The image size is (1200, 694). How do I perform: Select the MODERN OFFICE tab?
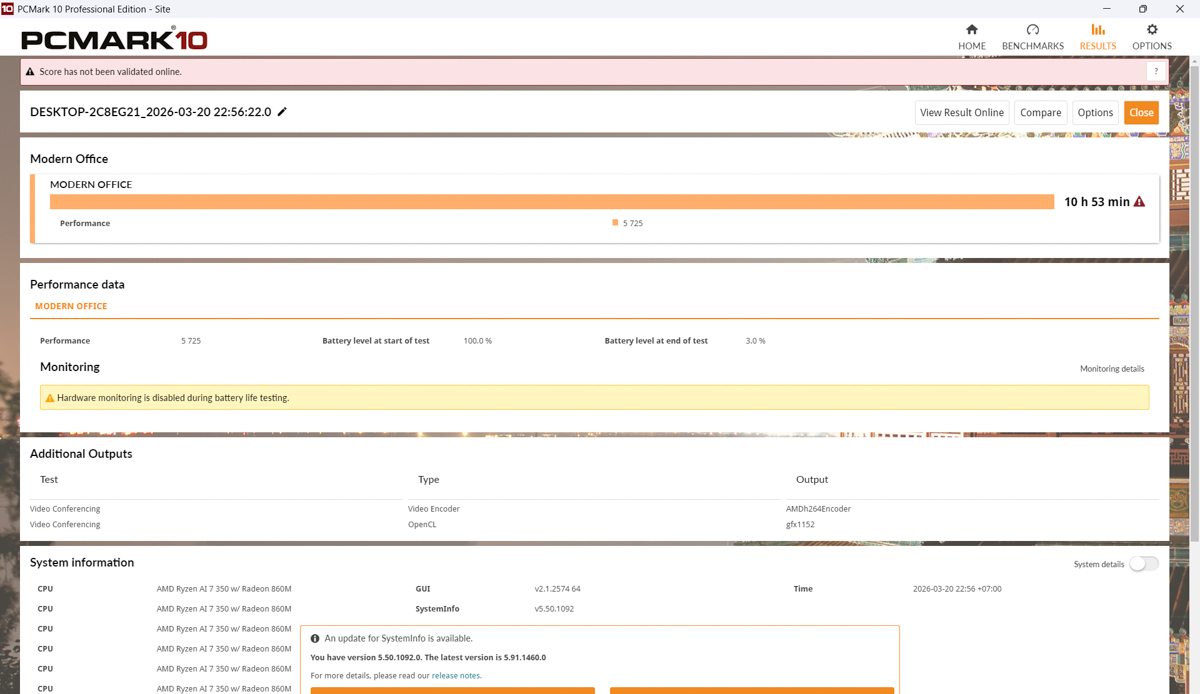tap(71, 306)
